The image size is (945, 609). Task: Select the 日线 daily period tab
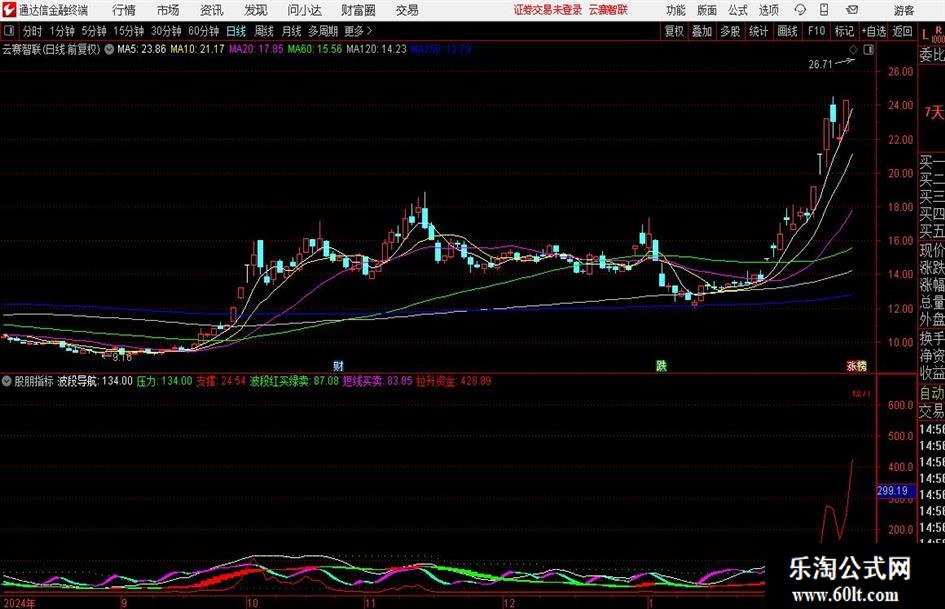236,31
